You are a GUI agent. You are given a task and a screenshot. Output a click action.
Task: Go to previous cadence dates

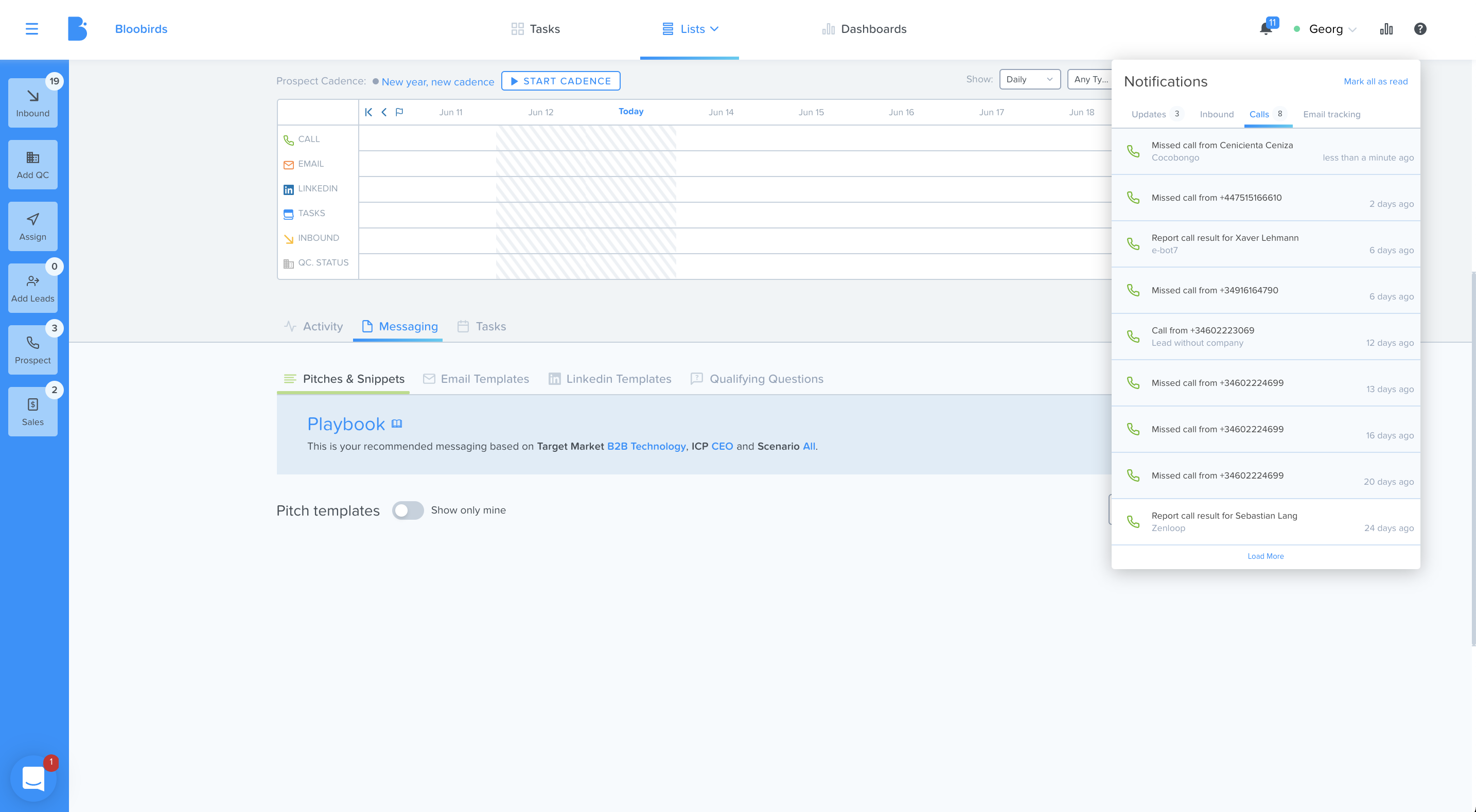point(384,112)
